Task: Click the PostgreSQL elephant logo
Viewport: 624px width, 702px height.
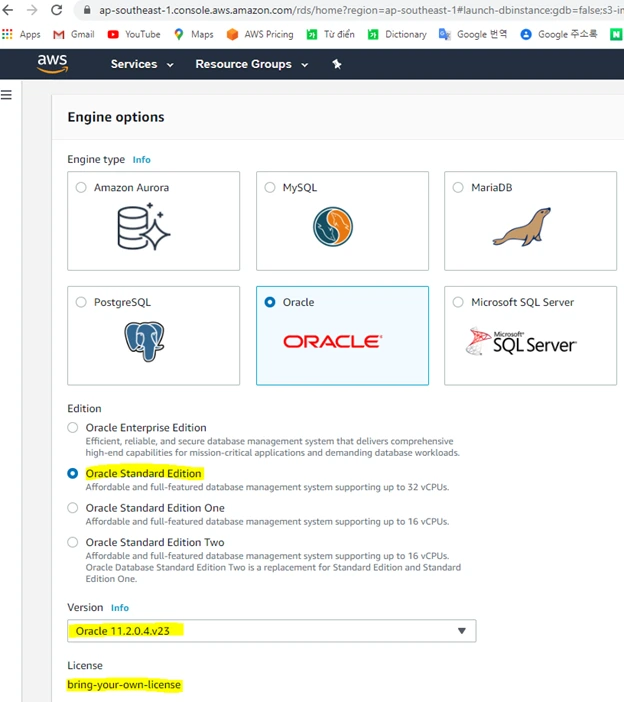Action: click(144, 341)
